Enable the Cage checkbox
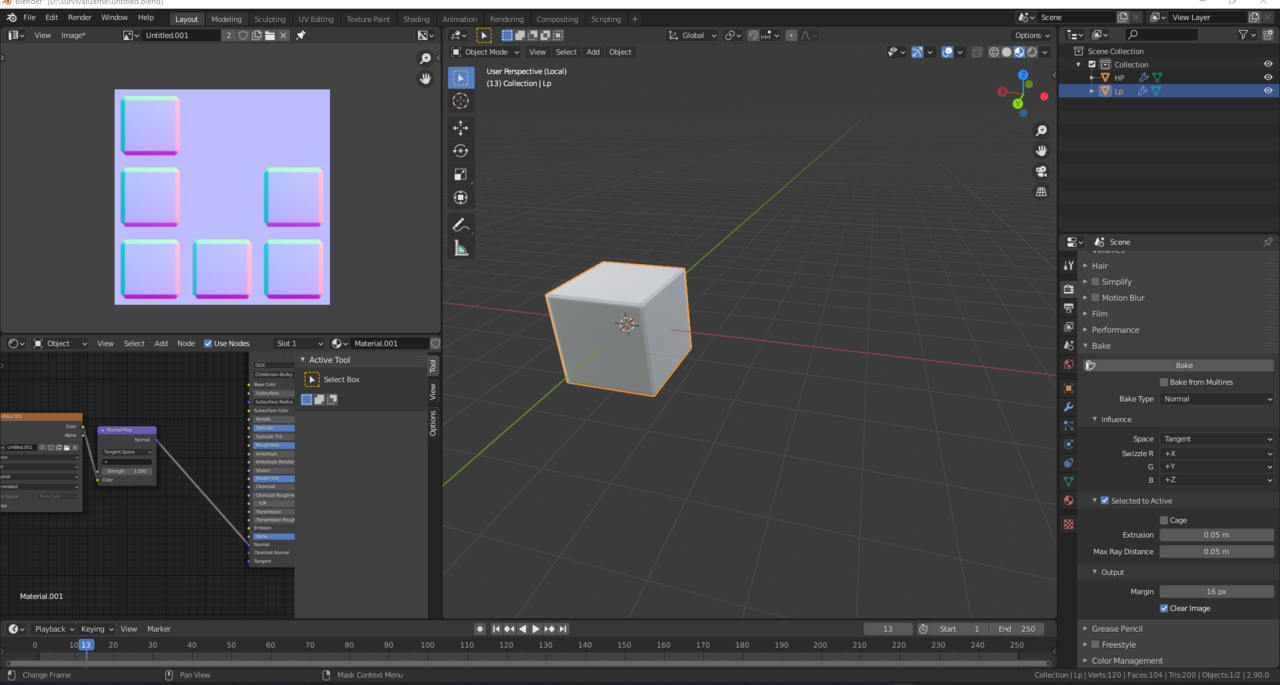 [x=1164, y=520]
